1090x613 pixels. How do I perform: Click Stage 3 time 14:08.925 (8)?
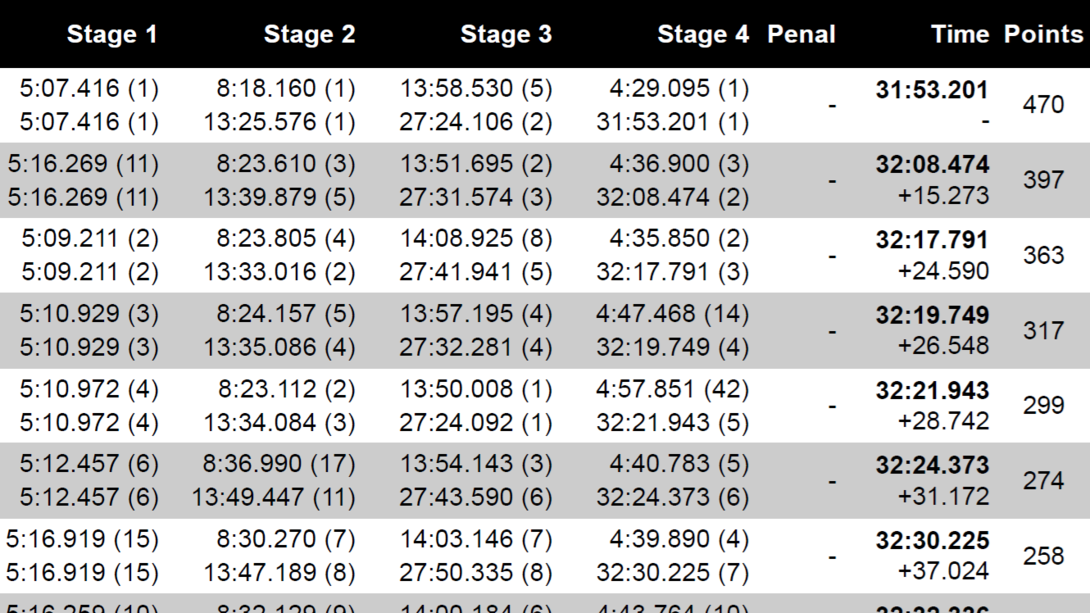pos(475,239)
